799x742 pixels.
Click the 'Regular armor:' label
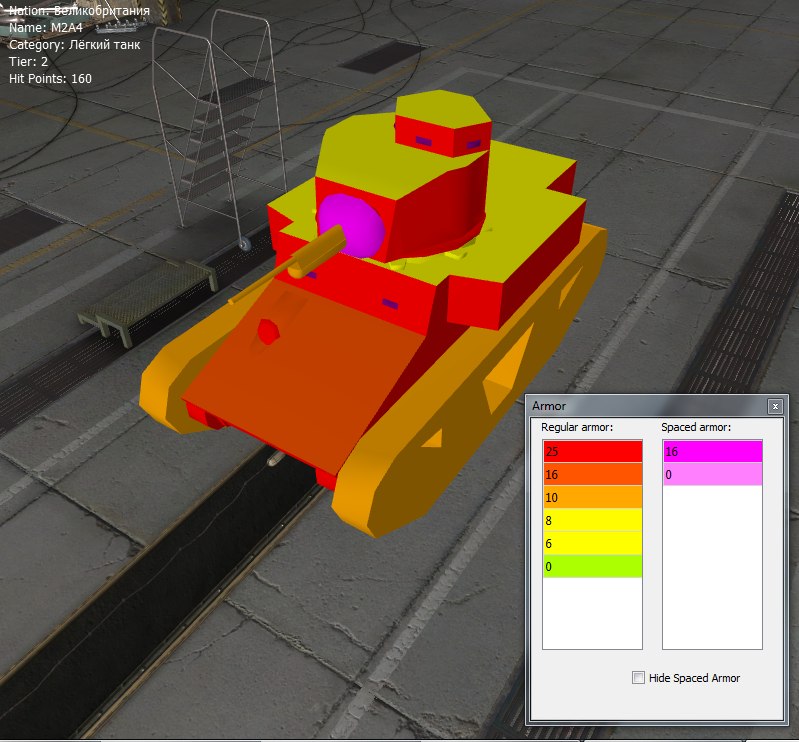(577, 427)
